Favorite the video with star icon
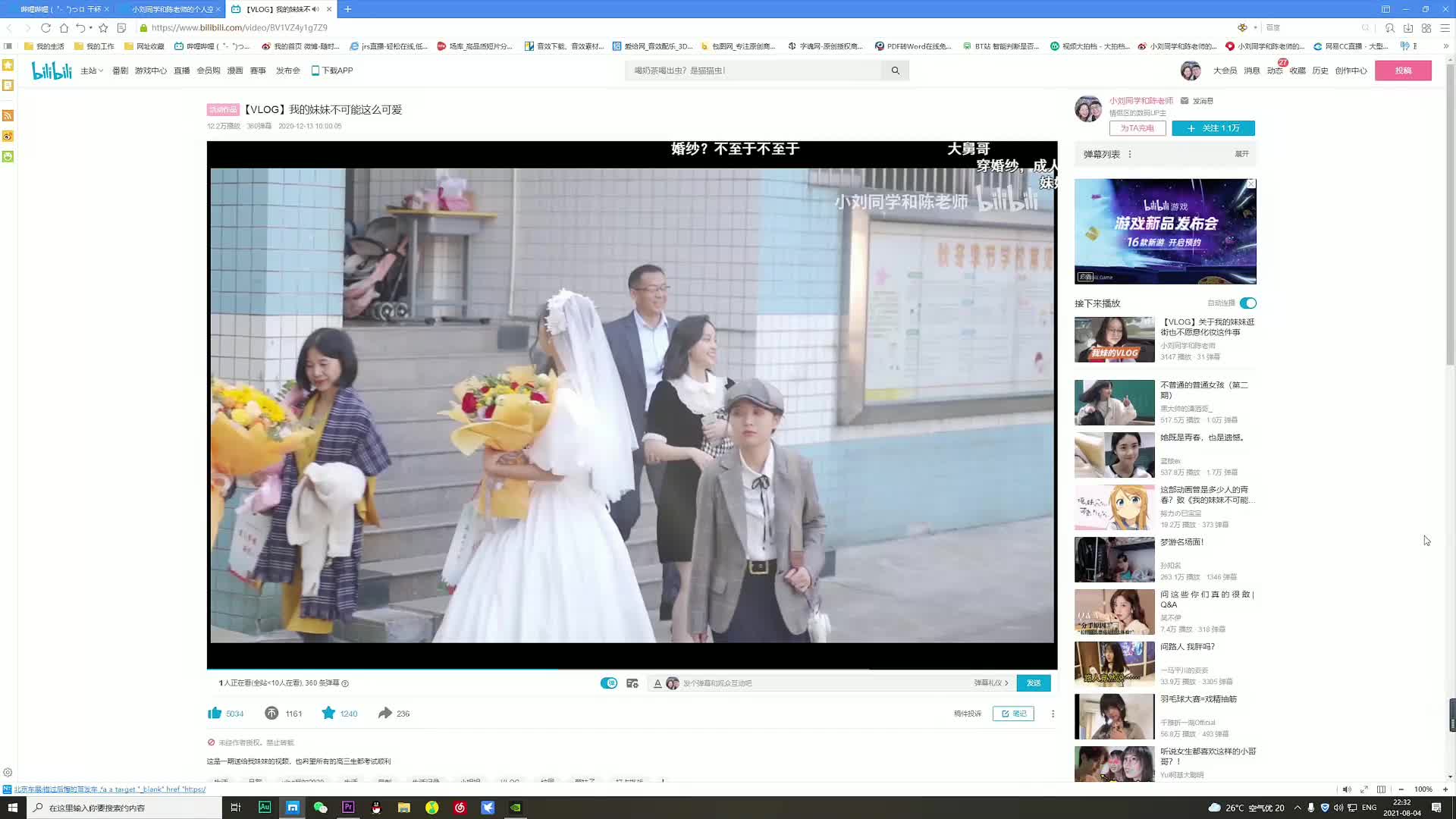This screenshot has height=819, width=1456. (x=328, y=713)
